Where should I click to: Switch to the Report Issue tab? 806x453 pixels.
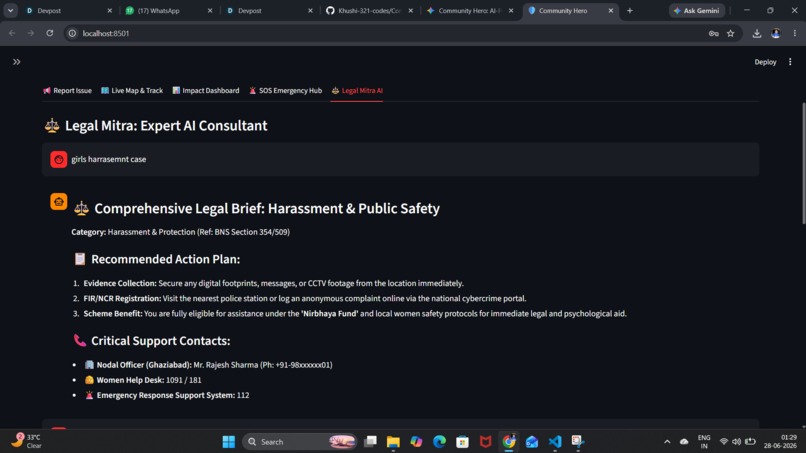pyautogui.click(x=67, y=90)
